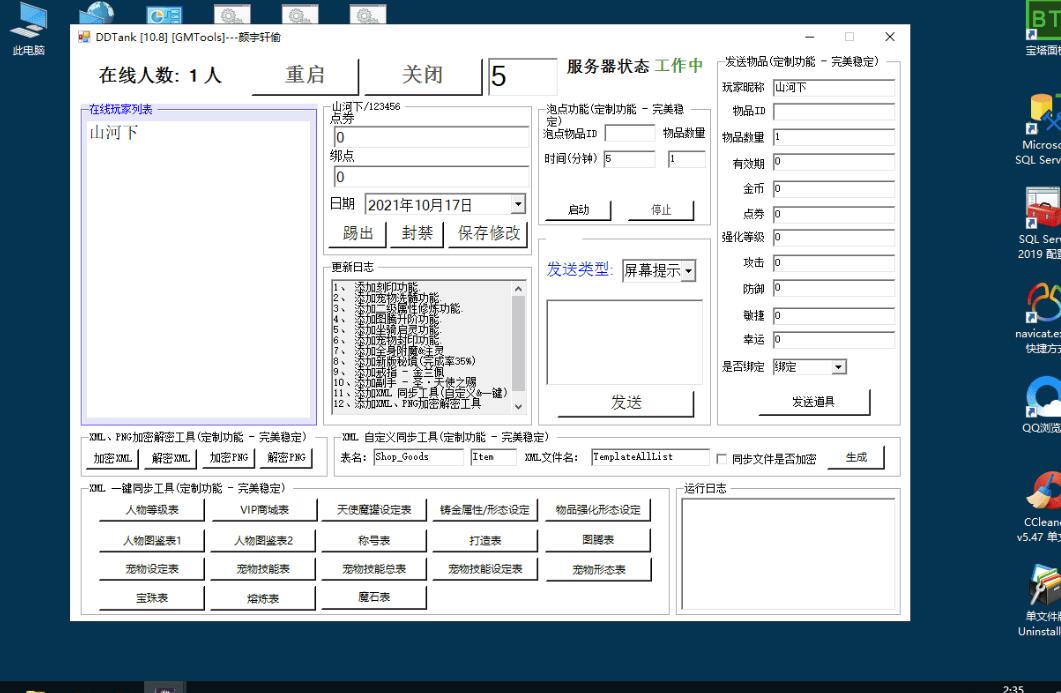The height and width of the screenshot is (693, 1061).
Task: Open the 此电脑 (This PC) desktop icon
Action: coord(27,25)
